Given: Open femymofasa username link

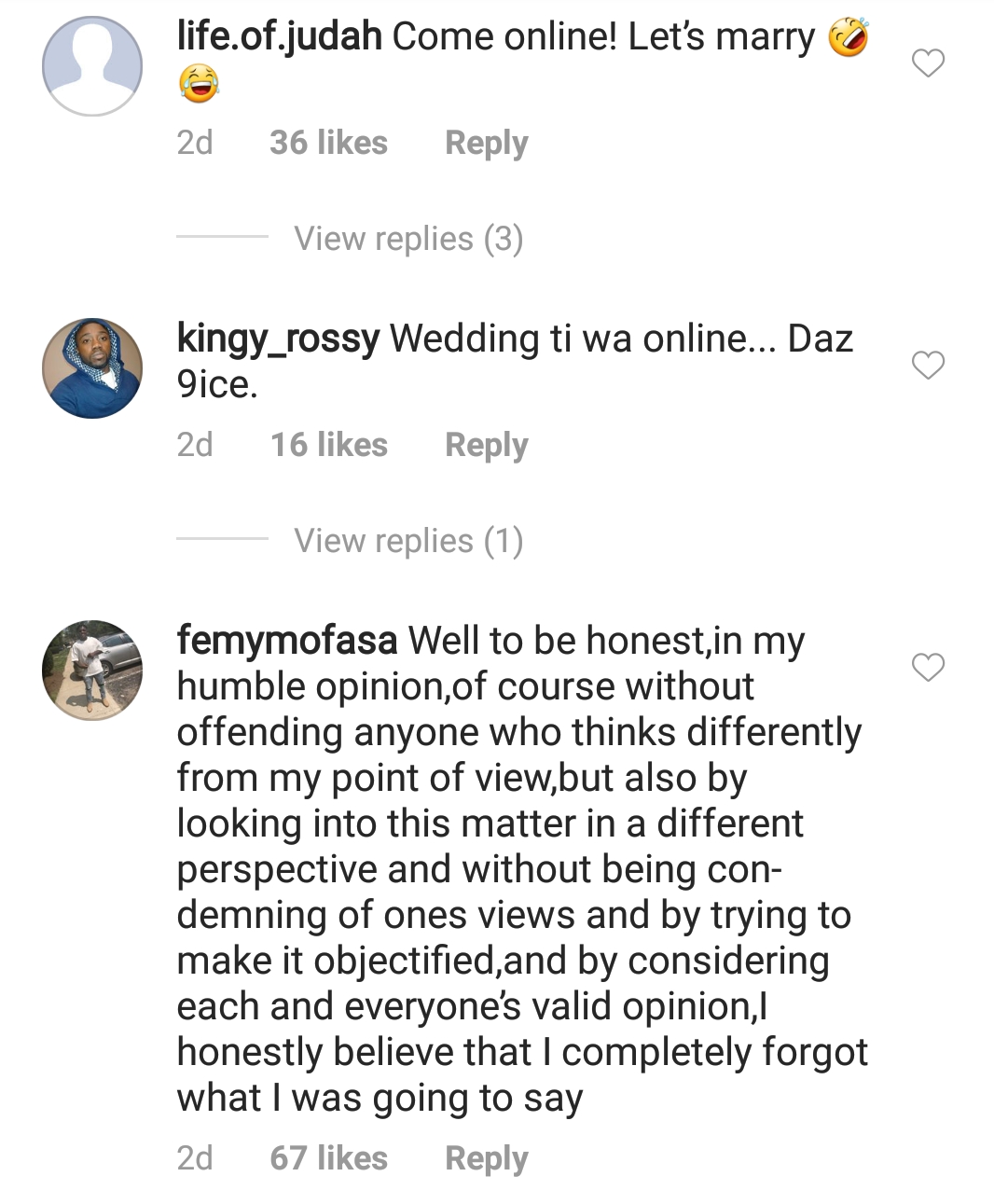Looking at the screenshot, I should pyautogui.click(x=286, y=641).
